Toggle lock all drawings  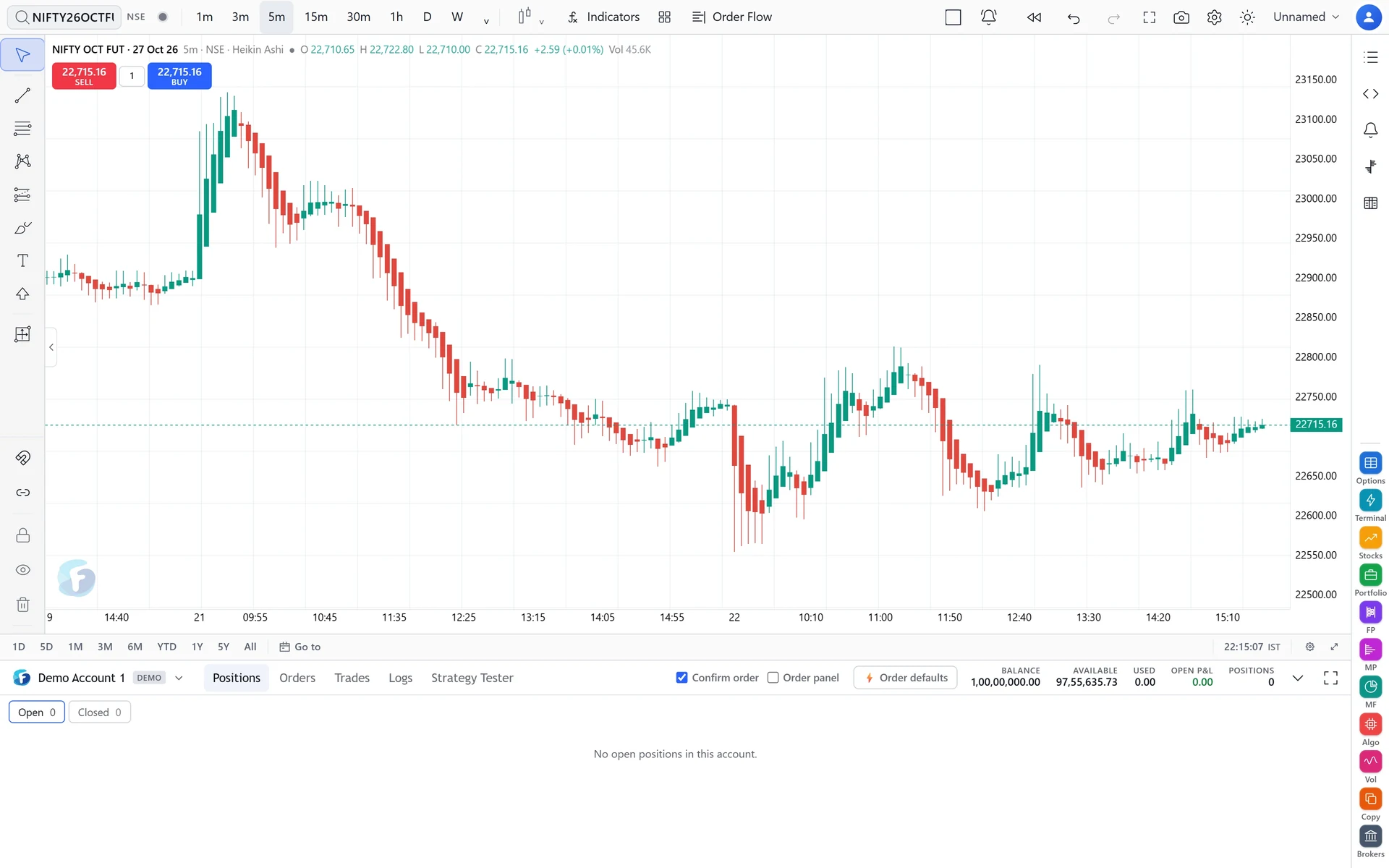point(22,535)
